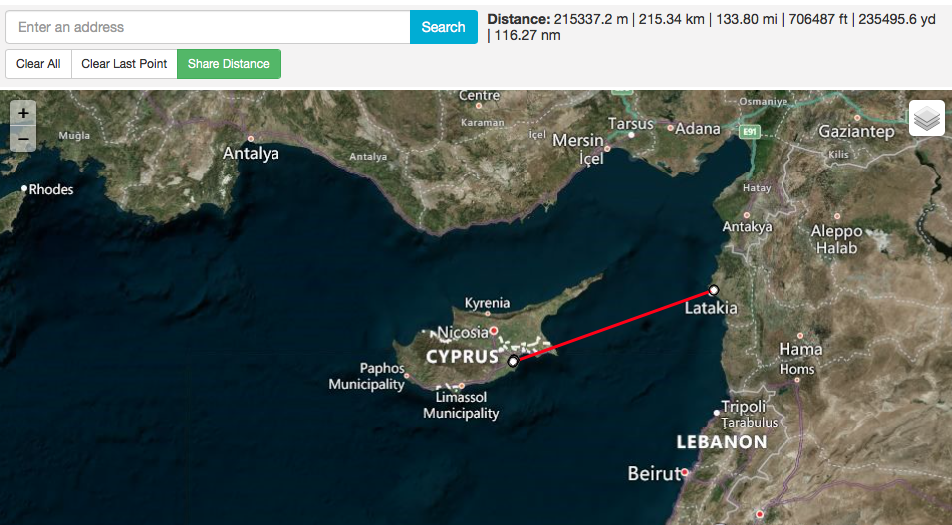Open the map layers switcher icon
The width and height of the screenshot is (952, 525).
tap(926, 118)
